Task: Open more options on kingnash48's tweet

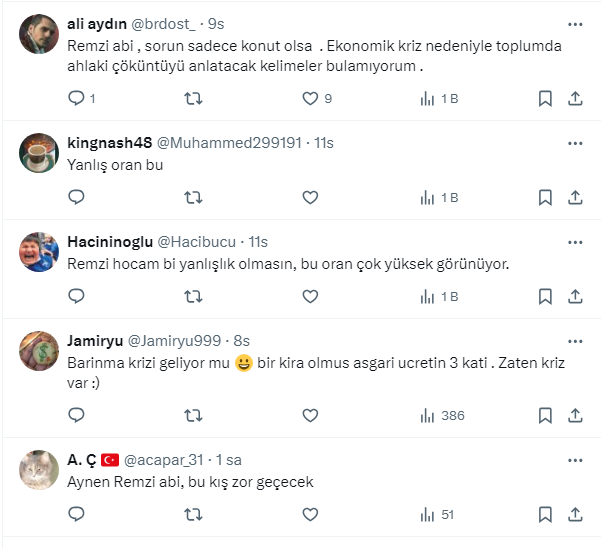Action: click(x=575, y=142)
